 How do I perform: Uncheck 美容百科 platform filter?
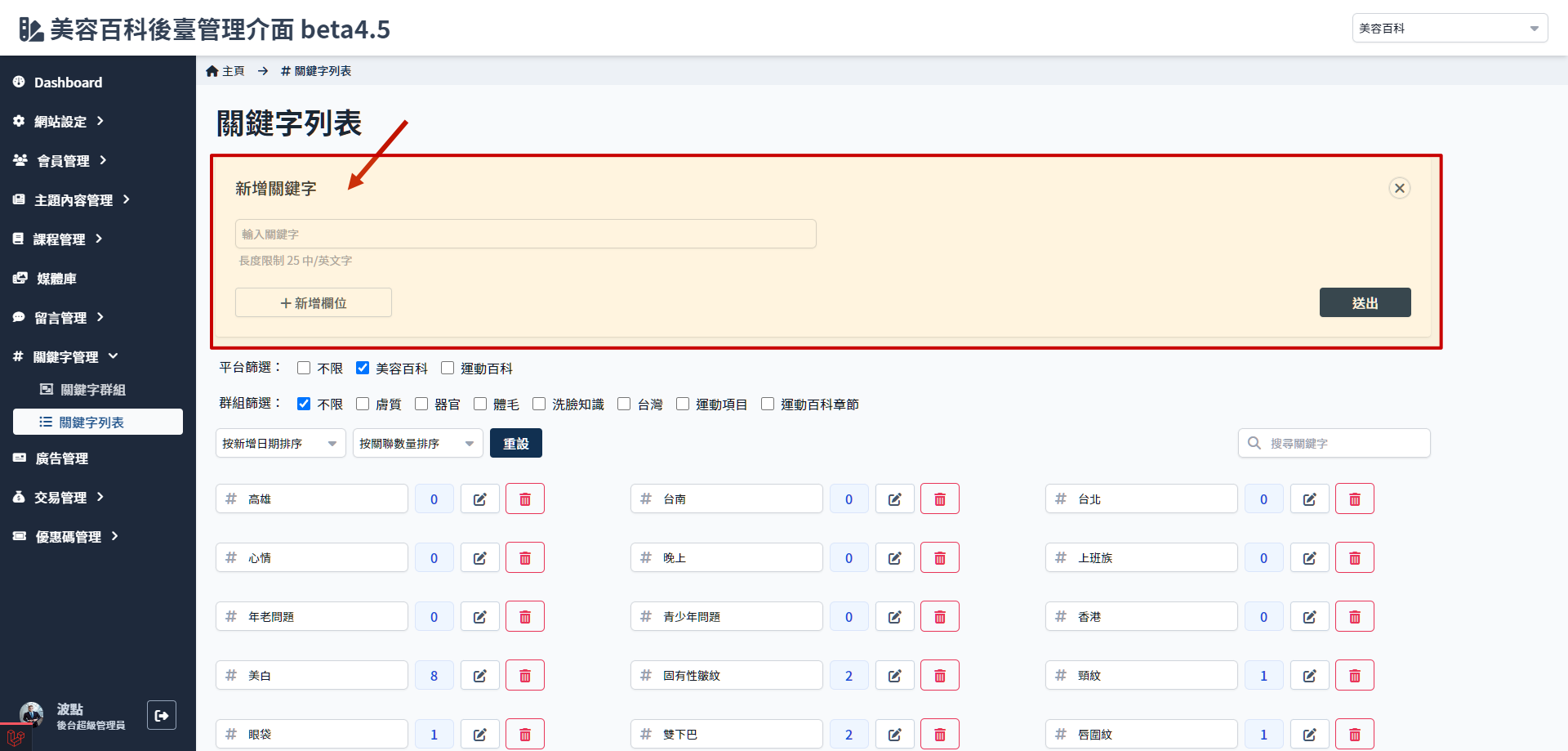pos(363,368)
